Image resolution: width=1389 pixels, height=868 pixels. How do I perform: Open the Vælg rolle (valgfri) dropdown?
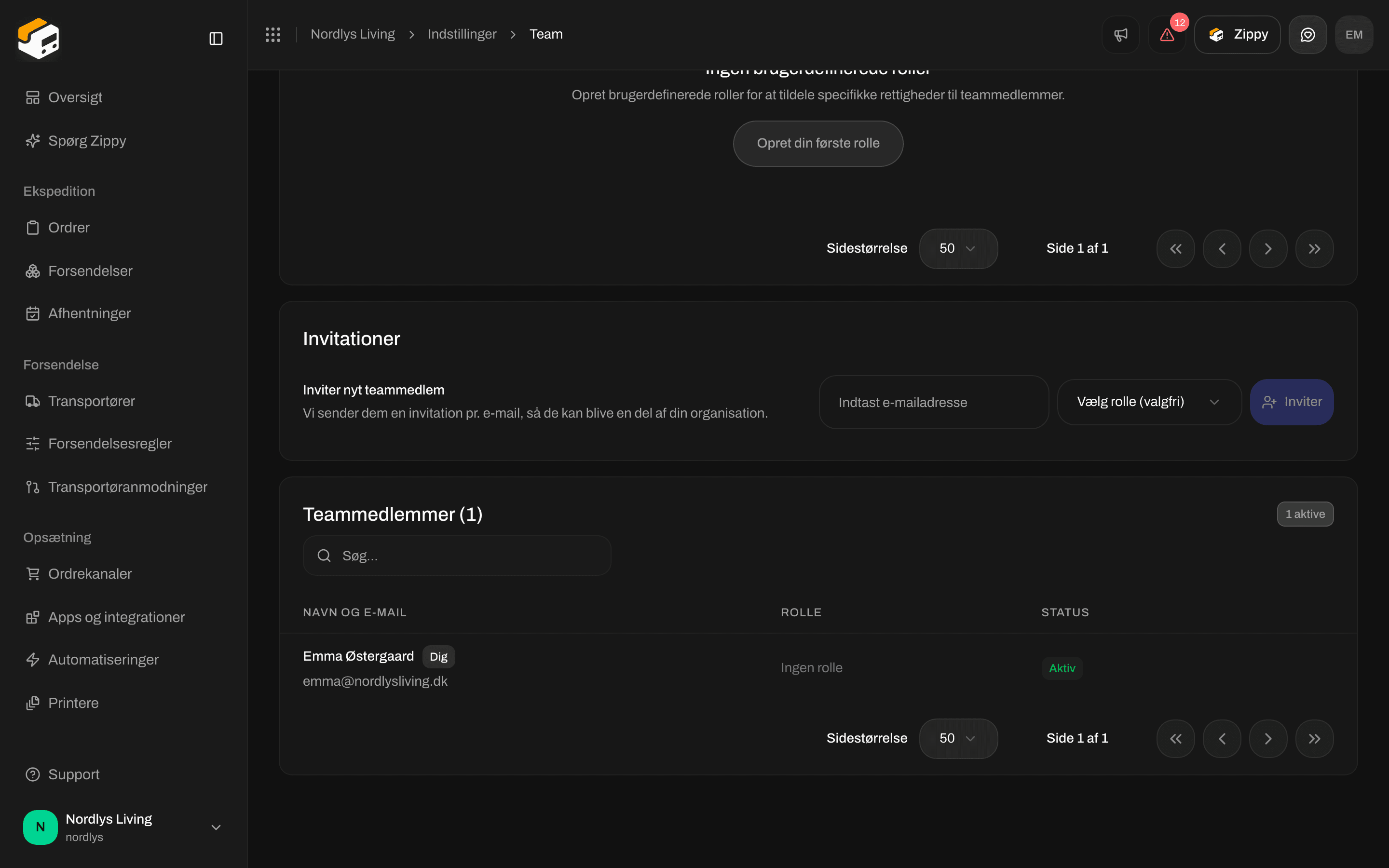pyautogui.click(x=1149, y=402)
